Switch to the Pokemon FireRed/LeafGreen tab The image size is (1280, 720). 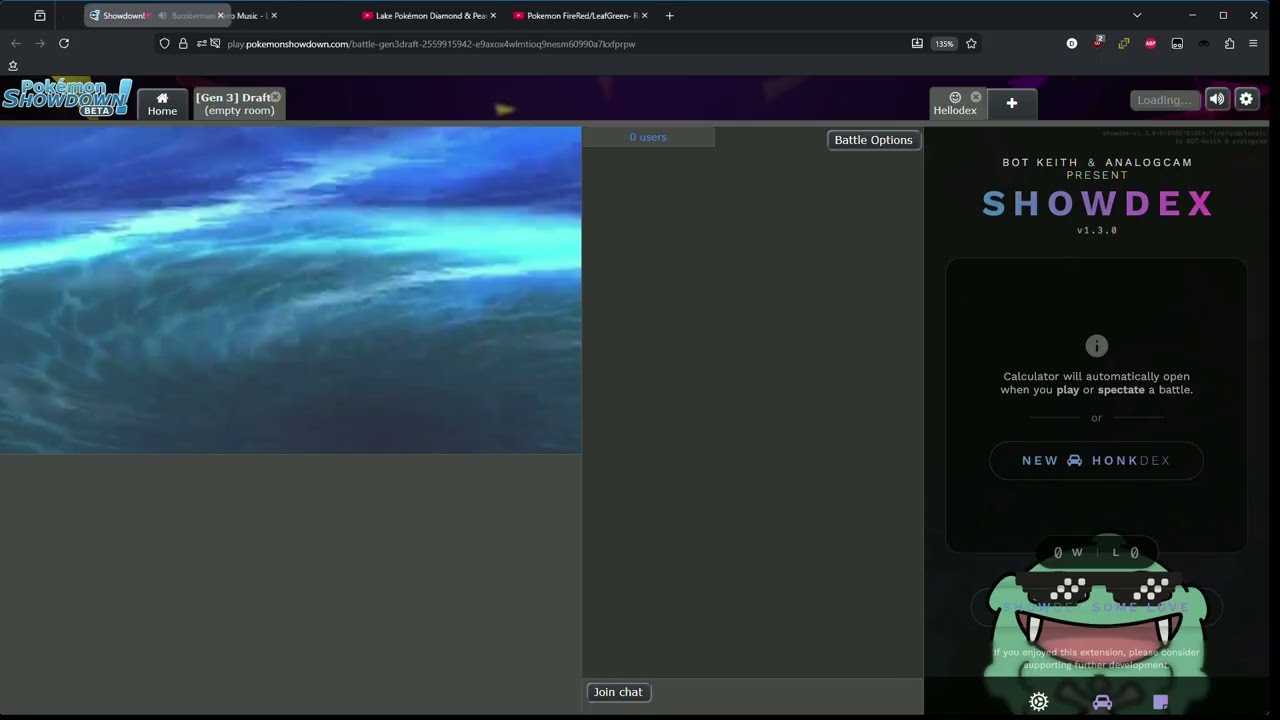(581, 16)
